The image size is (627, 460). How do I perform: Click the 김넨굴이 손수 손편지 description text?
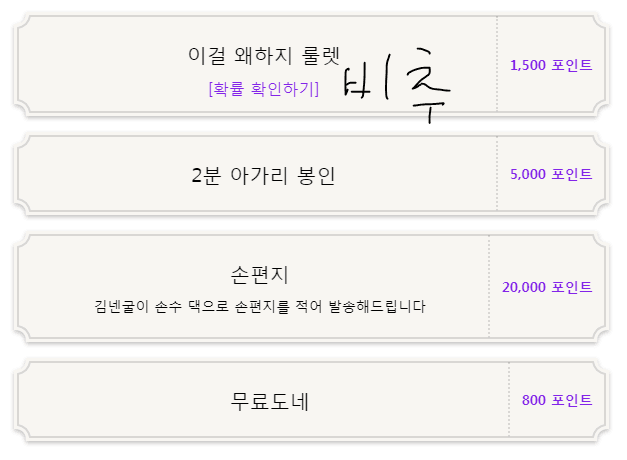[x=260, y=307]
